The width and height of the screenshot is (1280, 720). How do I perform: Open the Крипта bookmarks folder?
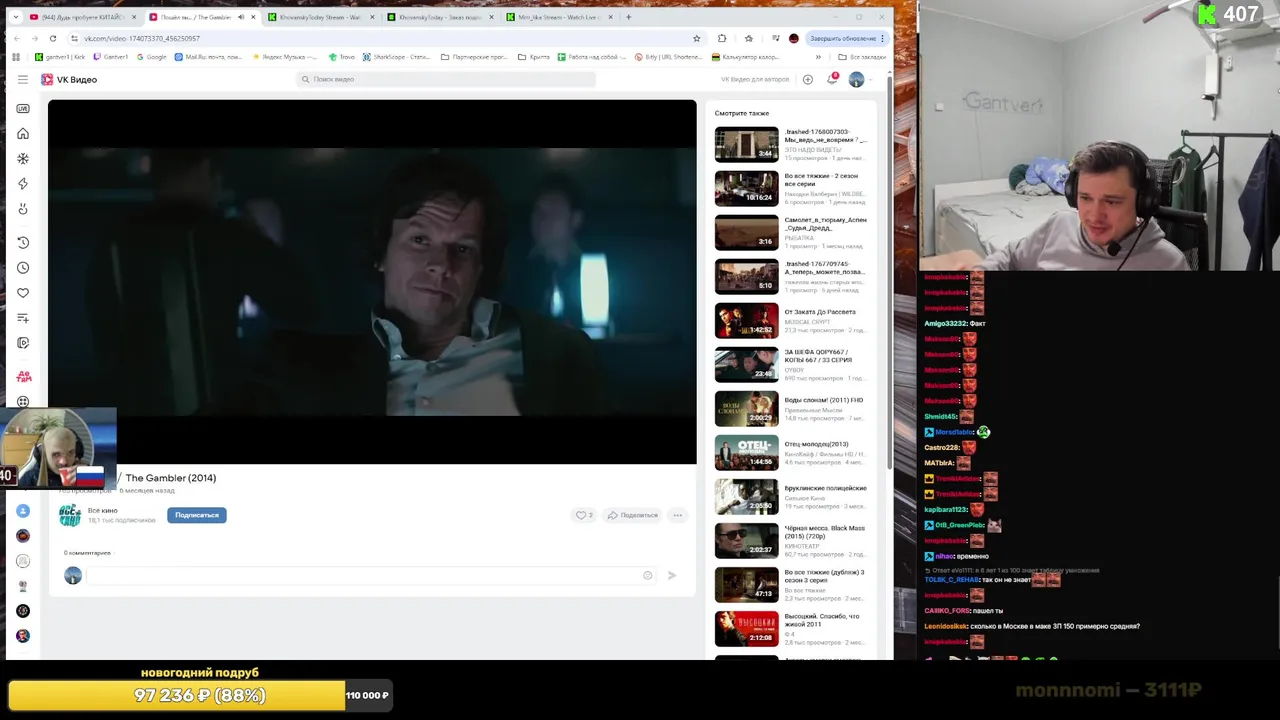tap(534, 57)
